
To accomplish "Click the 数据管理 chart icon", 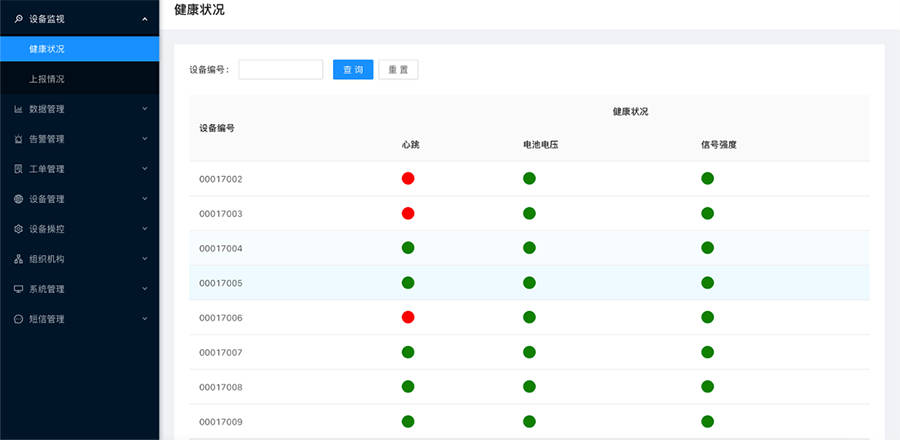I will click(18, 109).
